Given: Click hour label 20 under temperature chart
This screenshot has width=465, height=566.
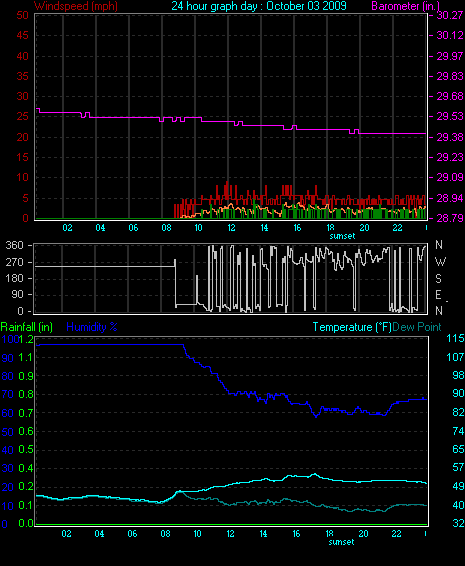Looking at the screenshot, I should coord(363,534).
